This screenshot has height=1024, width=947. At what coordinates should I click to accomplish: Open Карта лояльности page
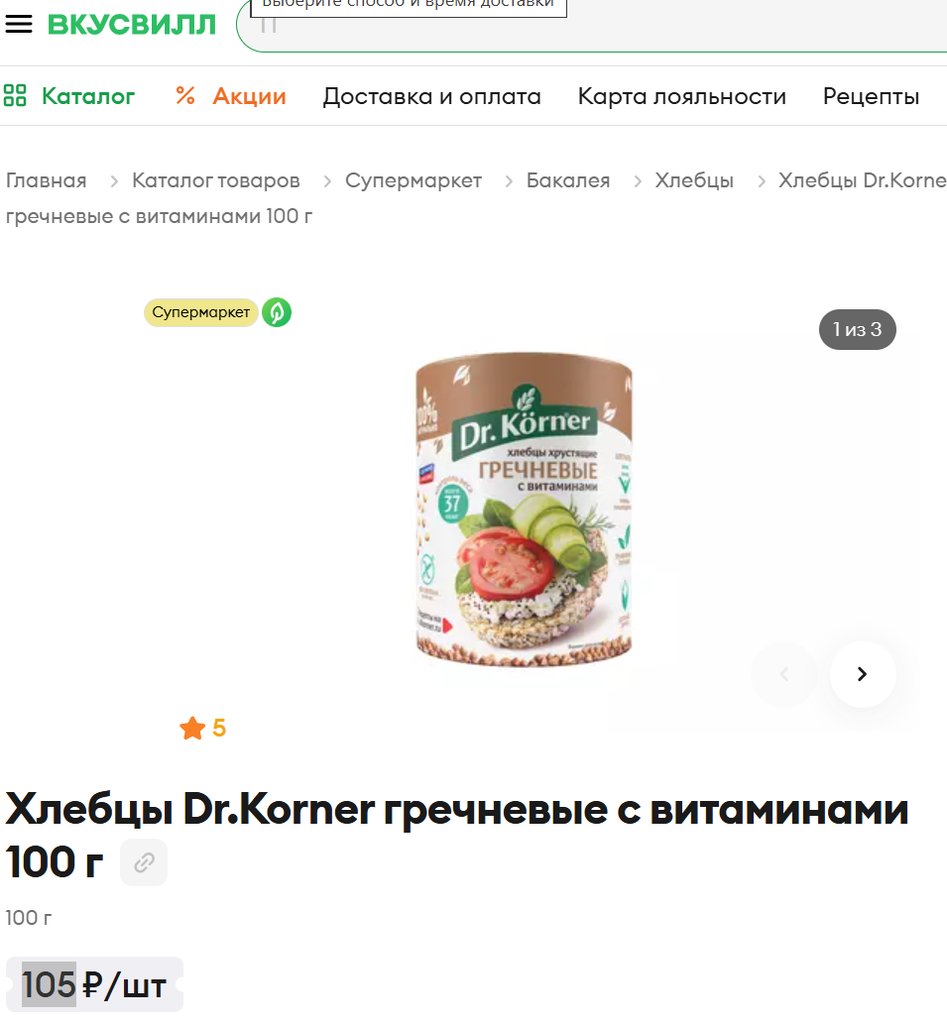tap(682, 96)
